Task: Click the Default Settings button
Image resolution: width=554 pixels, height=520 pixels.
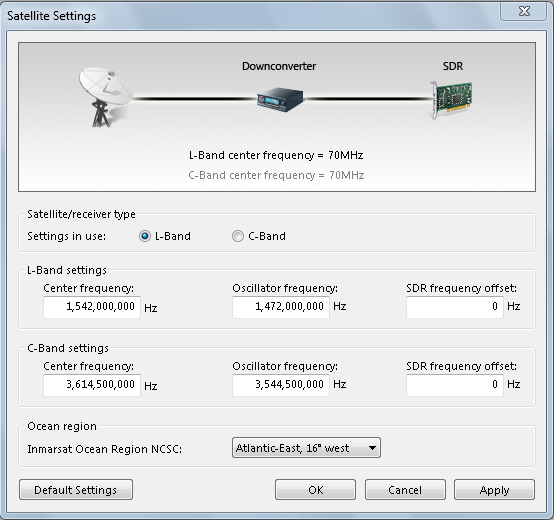Action: coord(76,490)
